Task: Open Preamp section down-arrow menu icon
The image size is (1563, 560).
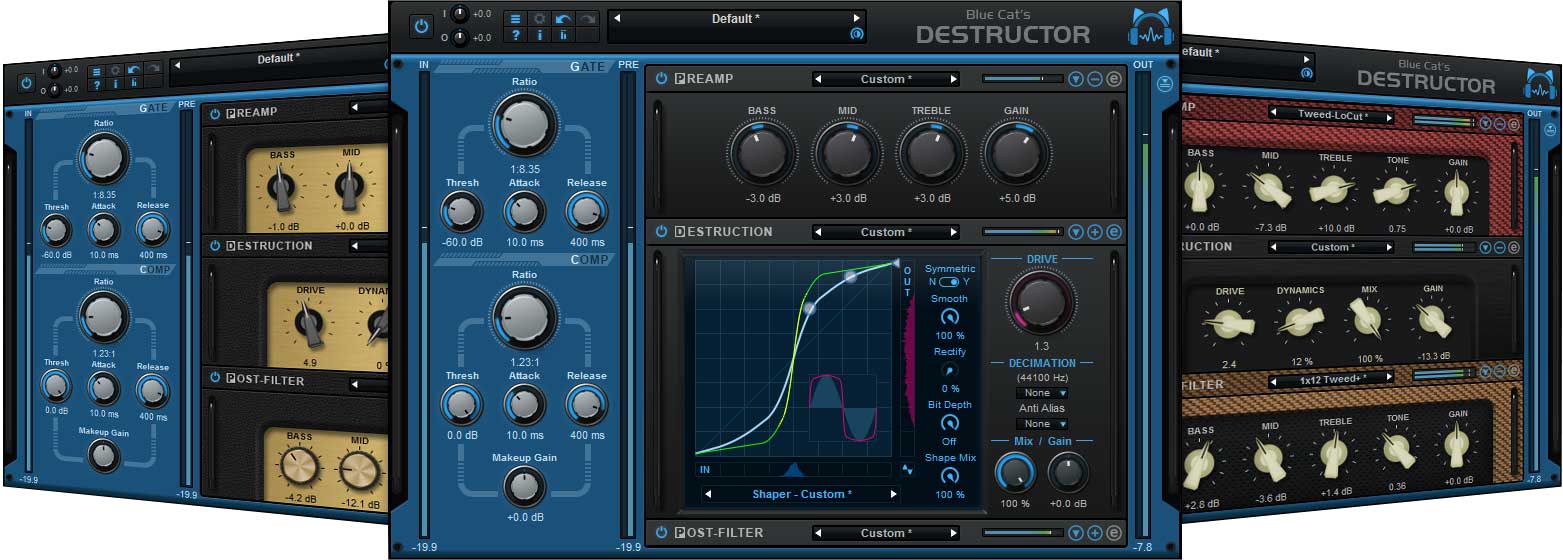Action: click(1076, 79)
